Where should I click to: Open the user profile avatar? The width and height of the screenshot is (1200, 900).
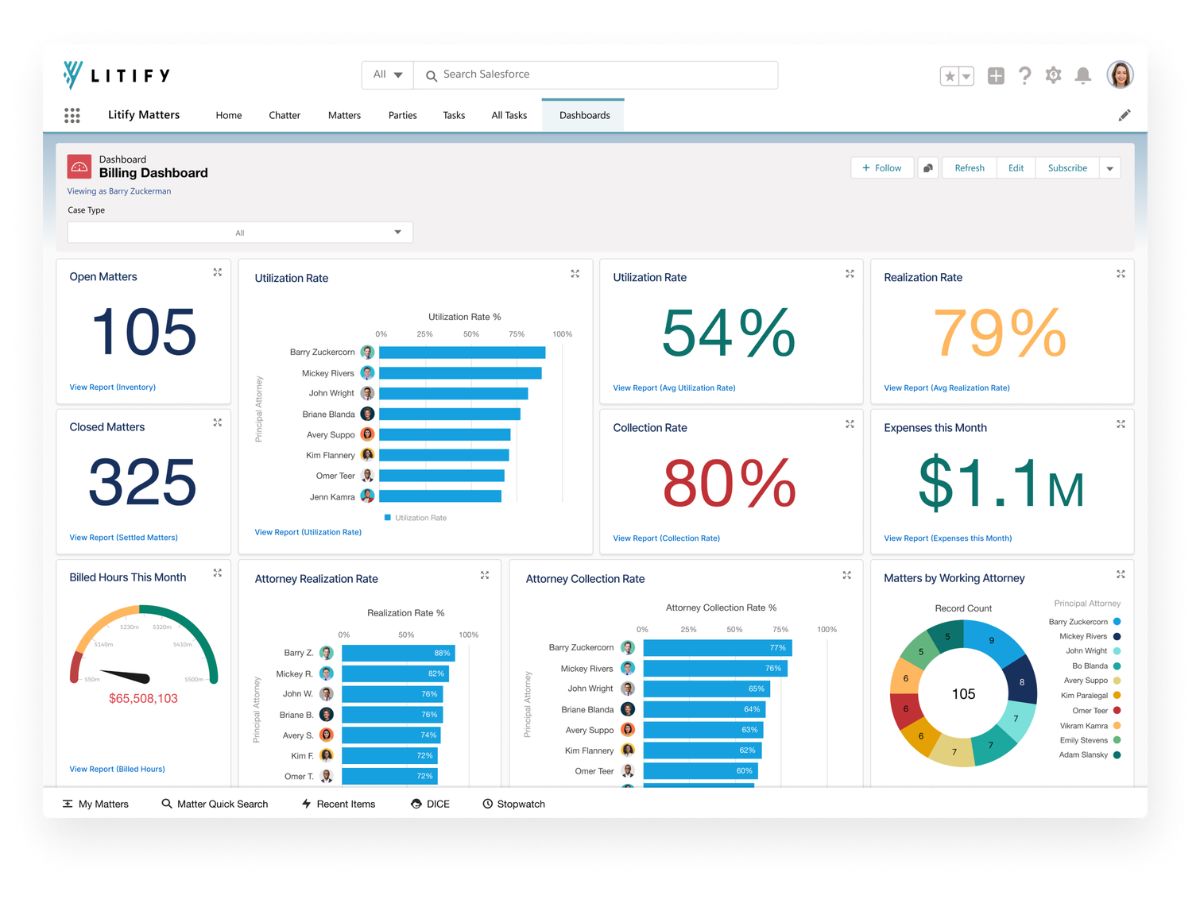pyautogui.click(x=1120, y=75)
